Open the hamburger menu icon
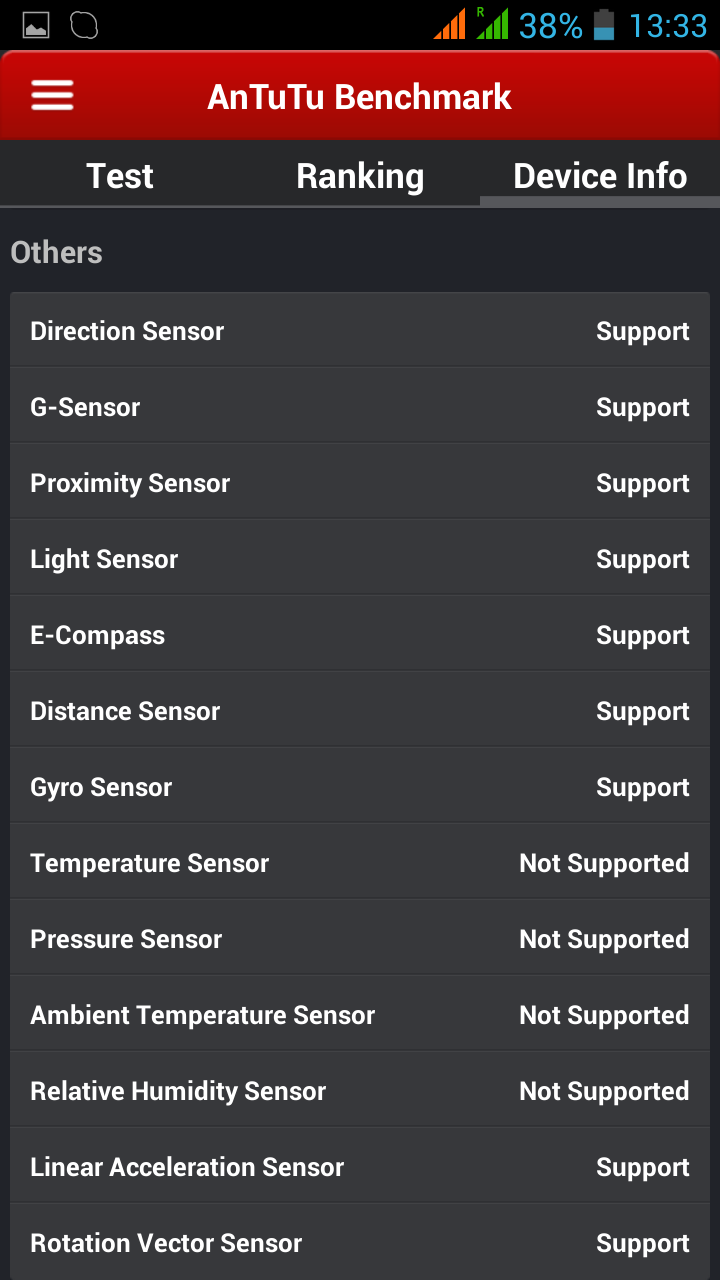This screenshot has width=720, height=1280. 52,96
